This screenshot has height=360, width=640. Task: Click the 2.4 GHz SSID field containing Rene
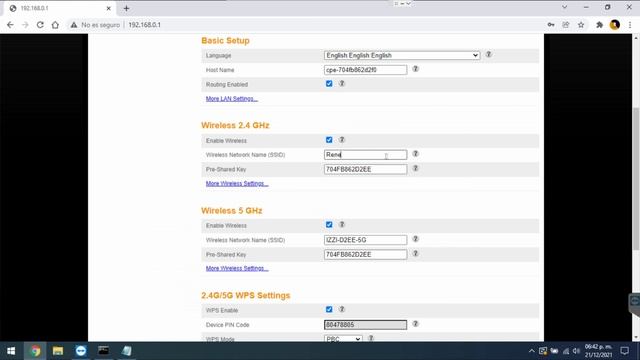click(x=365, y=155)
